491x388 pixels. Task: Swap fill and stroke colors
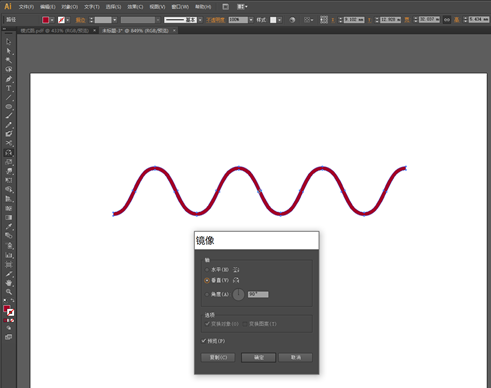click(12, 300)
